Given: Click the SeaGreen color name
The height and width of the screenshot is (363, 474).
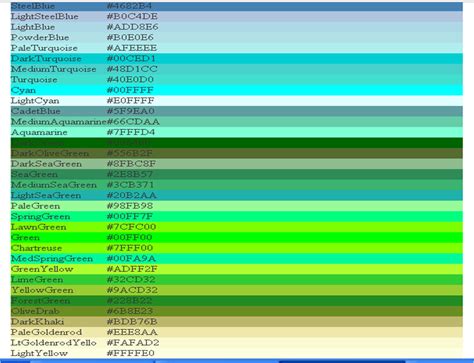Looking at the screenshot, I should coord(34,175).
